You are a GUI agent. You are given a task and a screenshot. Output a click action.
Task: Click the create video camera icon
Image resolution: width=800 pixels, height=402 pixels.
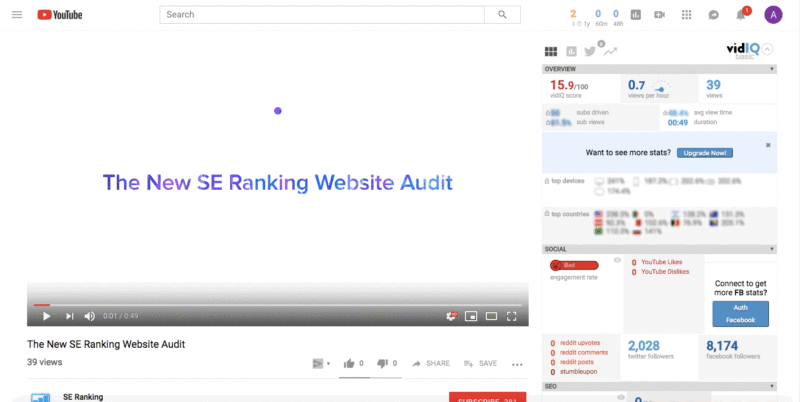coord(660,15)
